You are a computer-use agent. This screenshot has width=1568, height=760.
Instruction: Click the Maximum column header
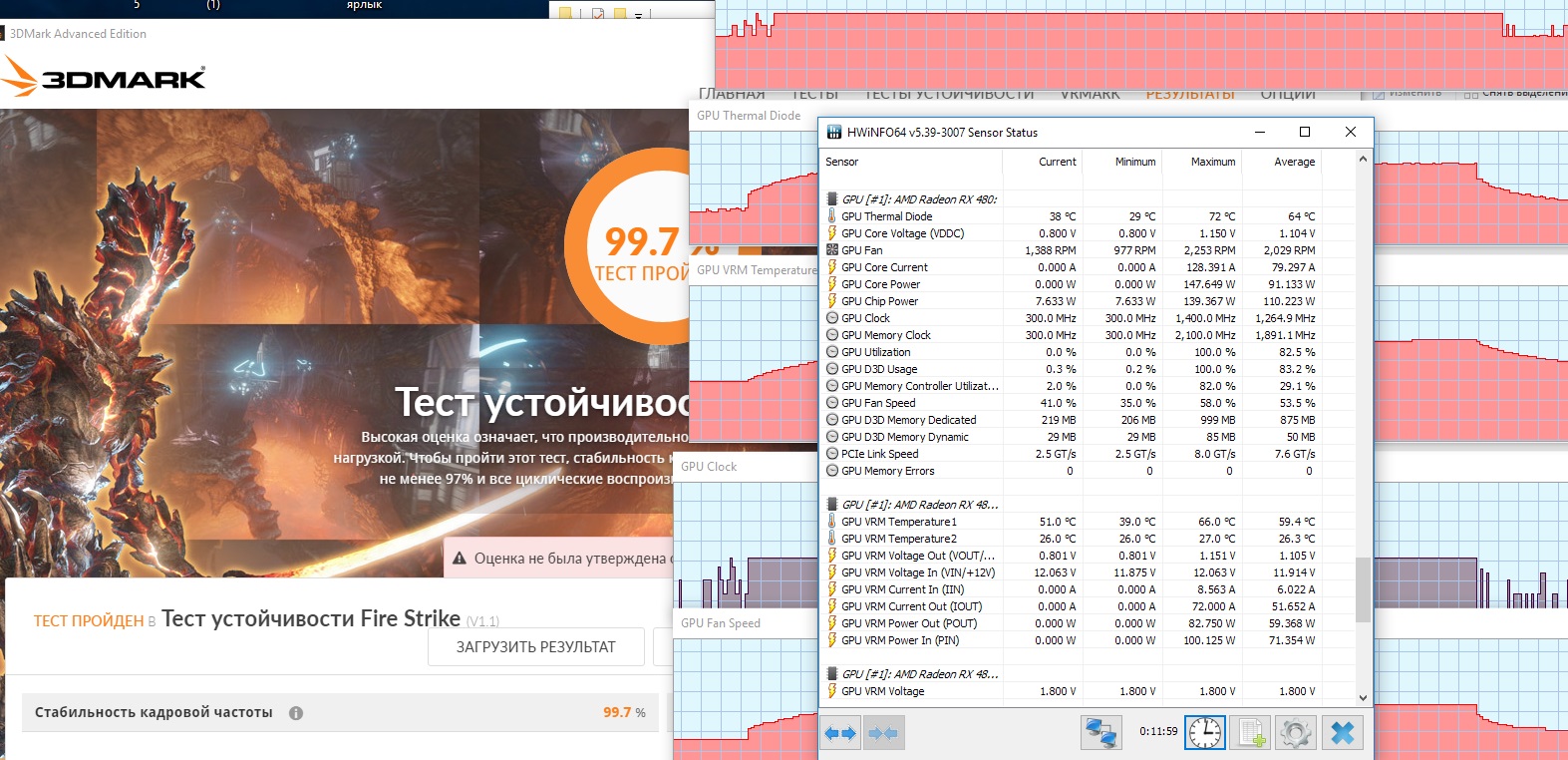[x=1213, y=162]
